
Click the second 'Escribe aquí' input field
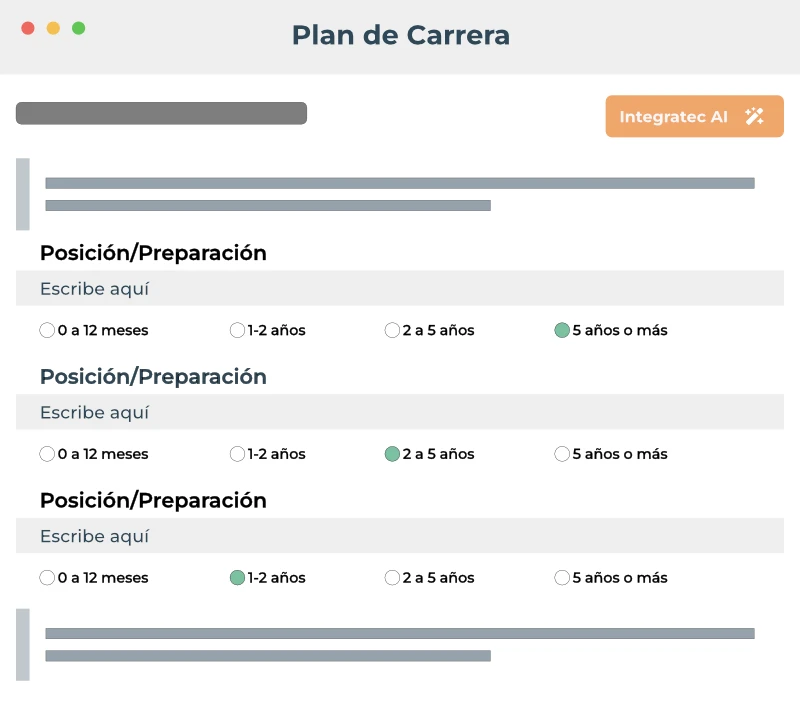pos(400,412)
